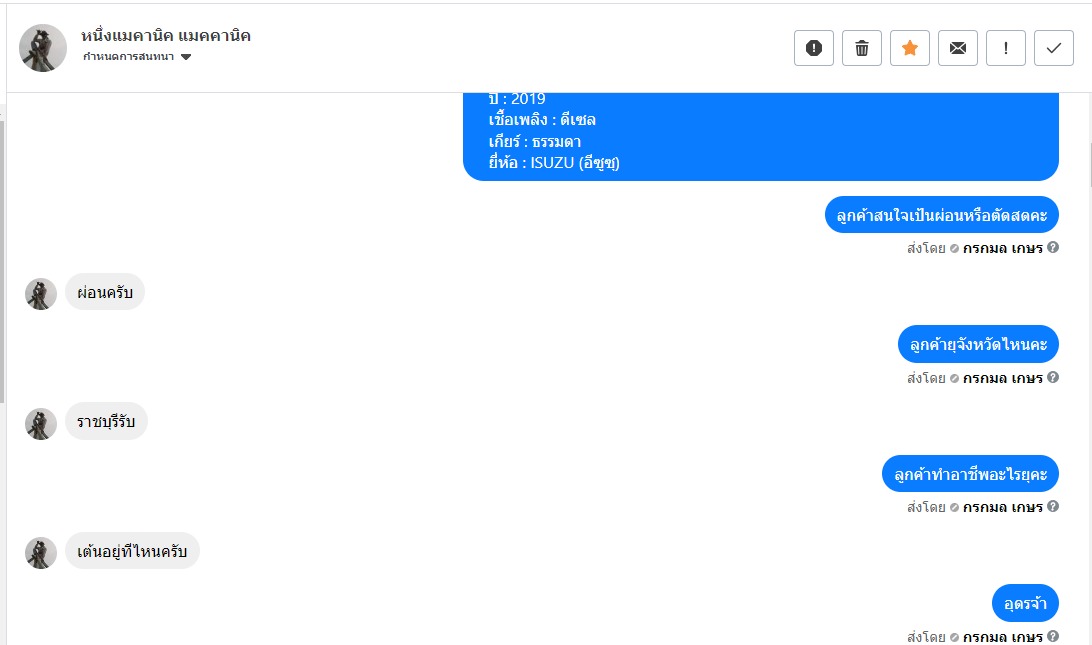Click avatar beside ราชบุรีรับ message
The width and height of the screenshot is (1092, 645).
[41, 423]
